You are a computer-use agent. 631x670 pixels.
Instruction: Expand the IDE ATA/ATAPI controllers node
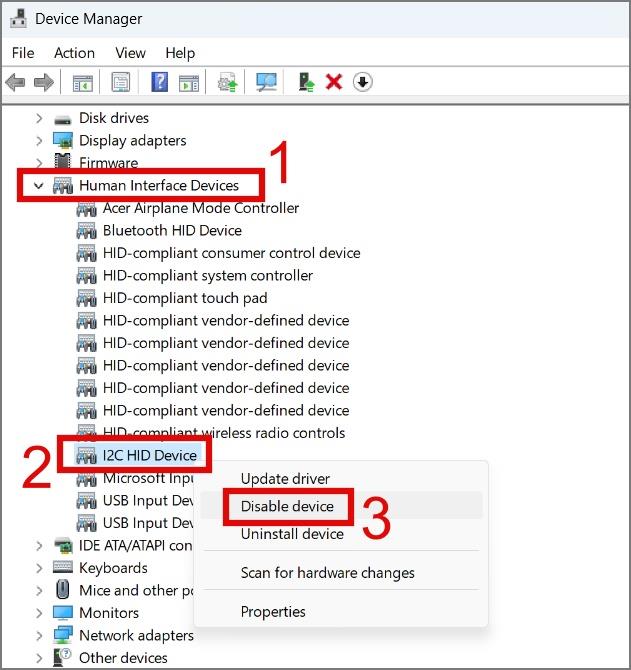(39, 546)
